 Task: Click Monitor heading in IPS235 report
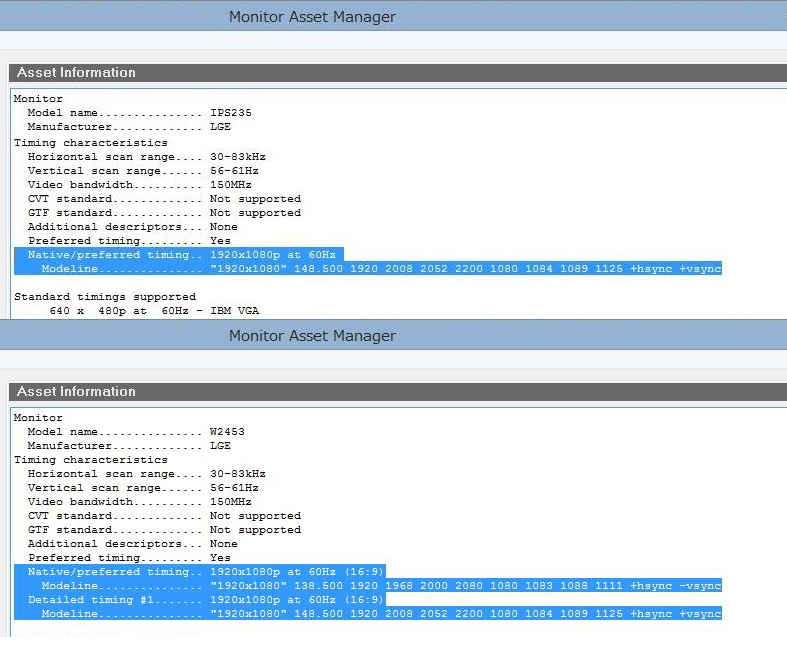click(38, 99)
